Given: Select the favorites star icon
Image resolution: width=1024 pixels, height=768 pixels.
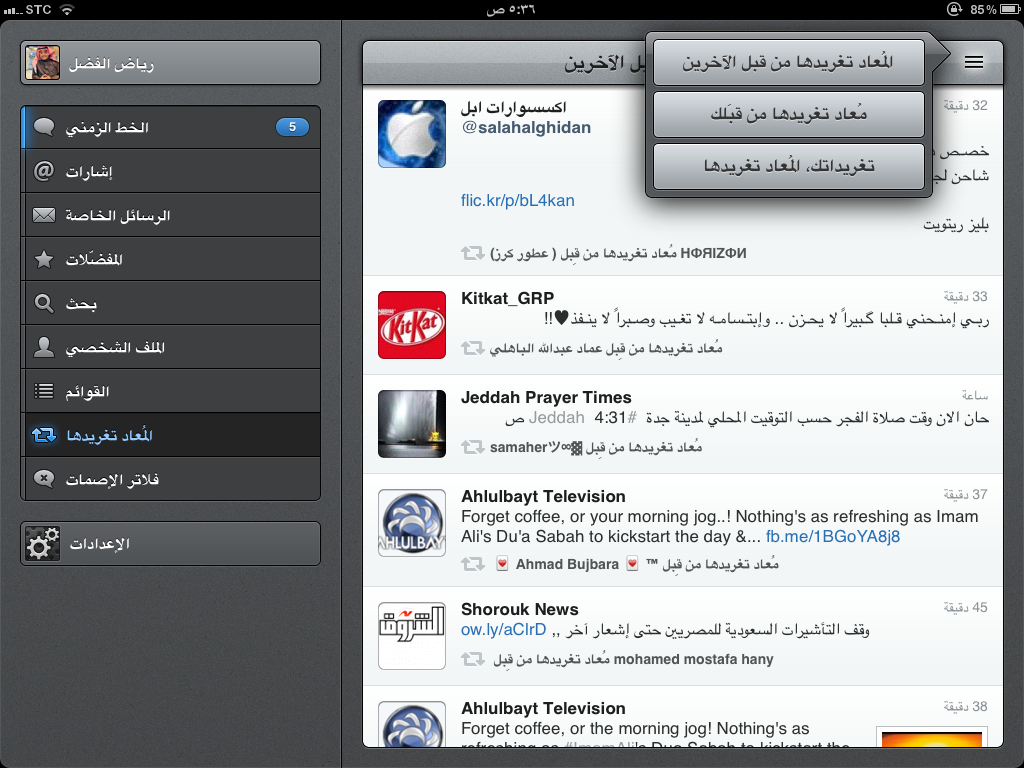Looking at the screenshot, I should pos(44,259).
